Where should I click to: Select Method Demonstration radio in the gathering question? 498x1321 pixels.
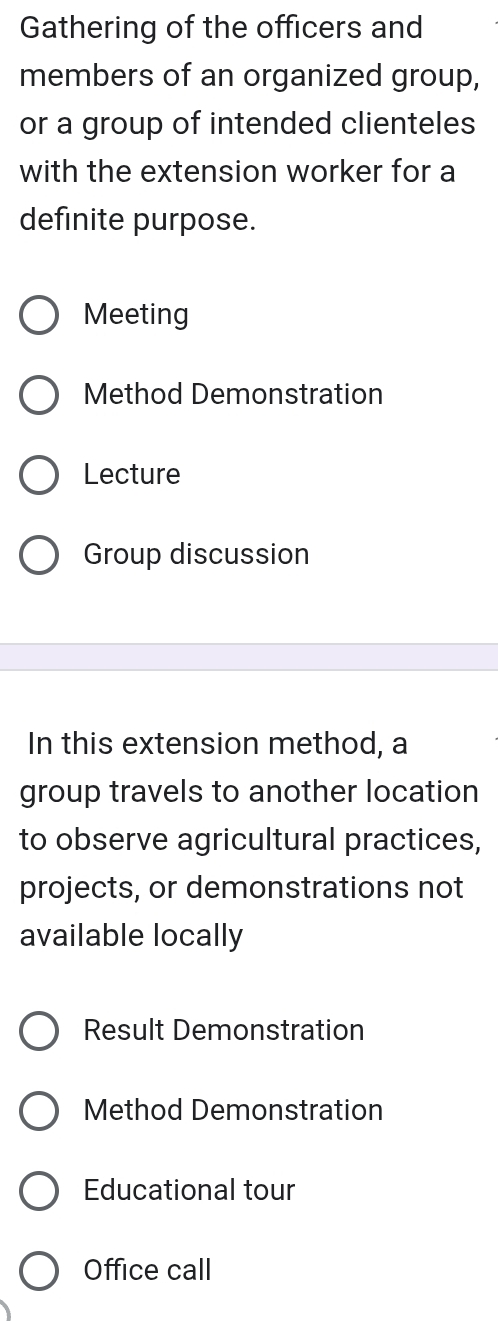click(x=40, y=395)
